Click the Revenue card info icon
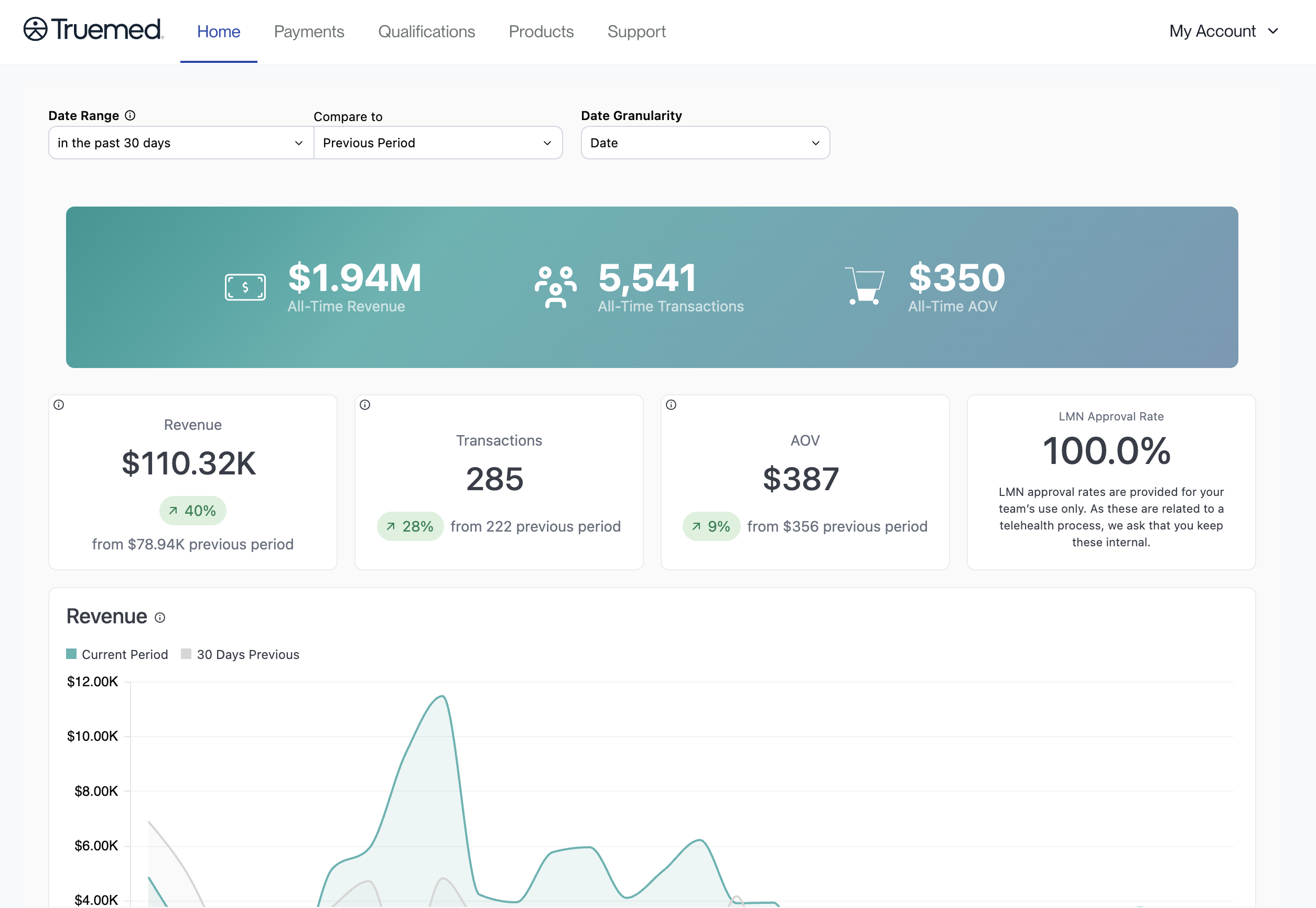 [x=59, y=405]
